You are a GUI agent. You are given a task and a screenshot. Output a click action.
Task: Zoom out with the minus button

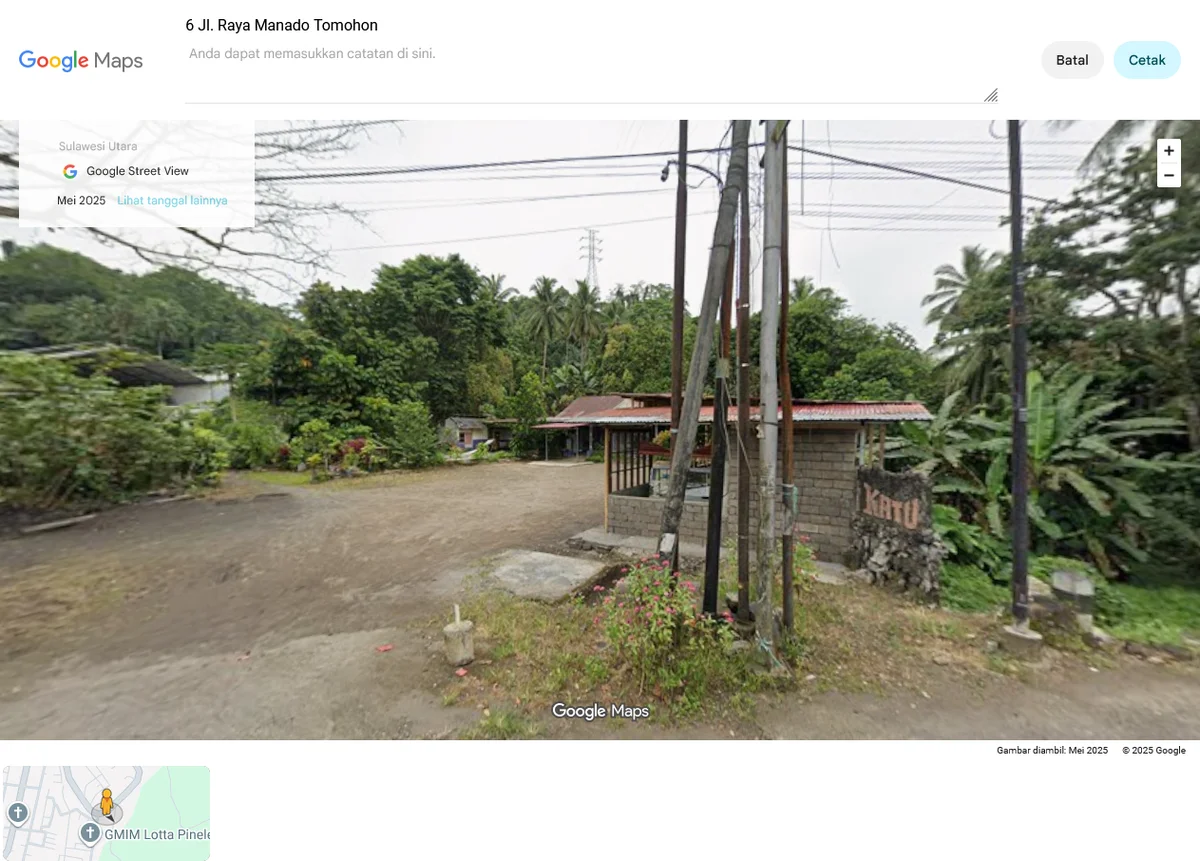[x=1169, y=176]
